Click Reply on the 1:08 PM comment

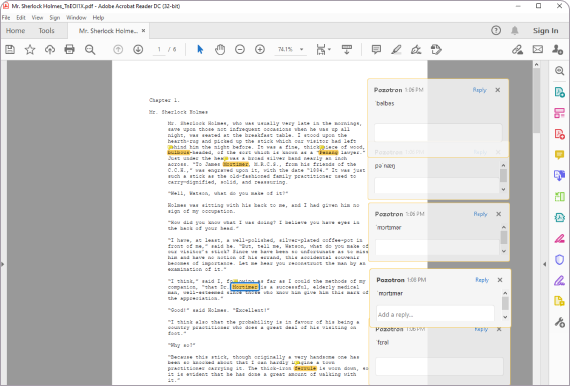482,280
